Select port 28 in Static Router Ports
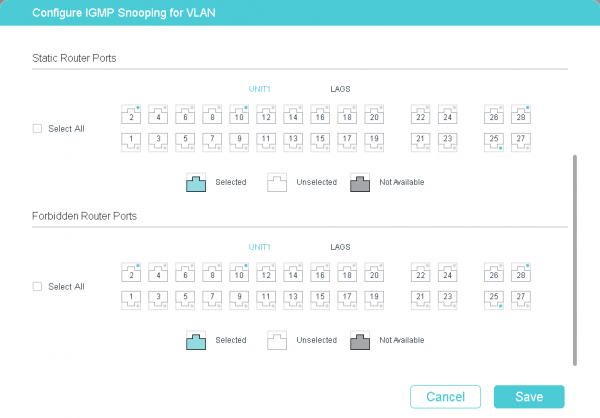Image resolution: width=600 pixels, height=418 pixels. (x=520, y=116)
